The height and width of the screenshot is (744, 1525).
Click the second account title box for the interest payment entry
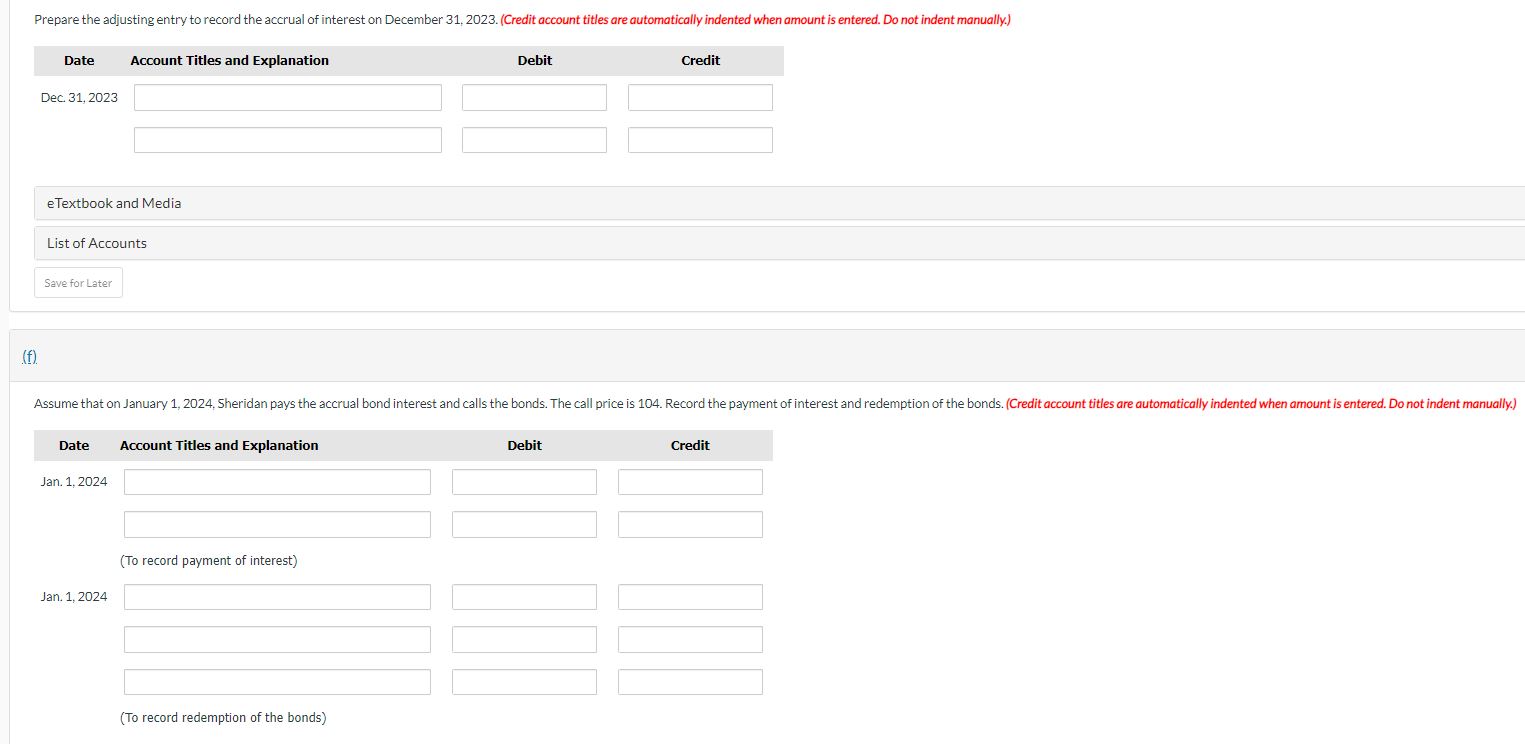tap(276, 523)
